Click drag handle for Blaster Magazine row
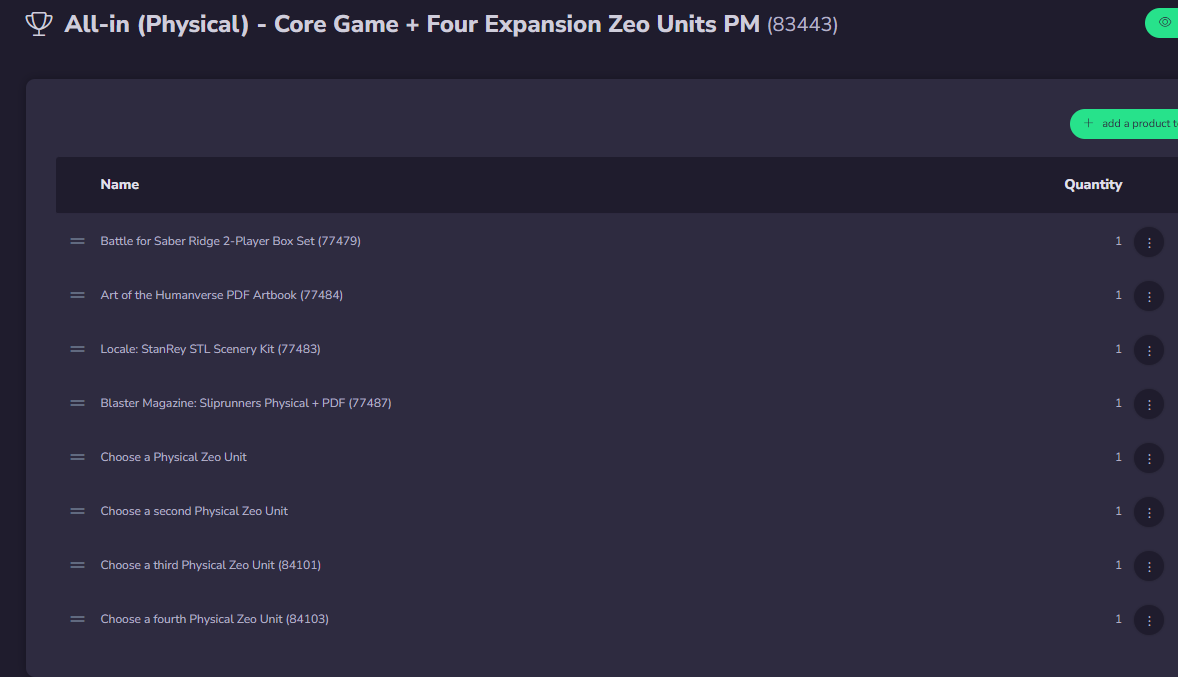The width and height of the screenshot is (1178, 677). (x=77, y=403)
